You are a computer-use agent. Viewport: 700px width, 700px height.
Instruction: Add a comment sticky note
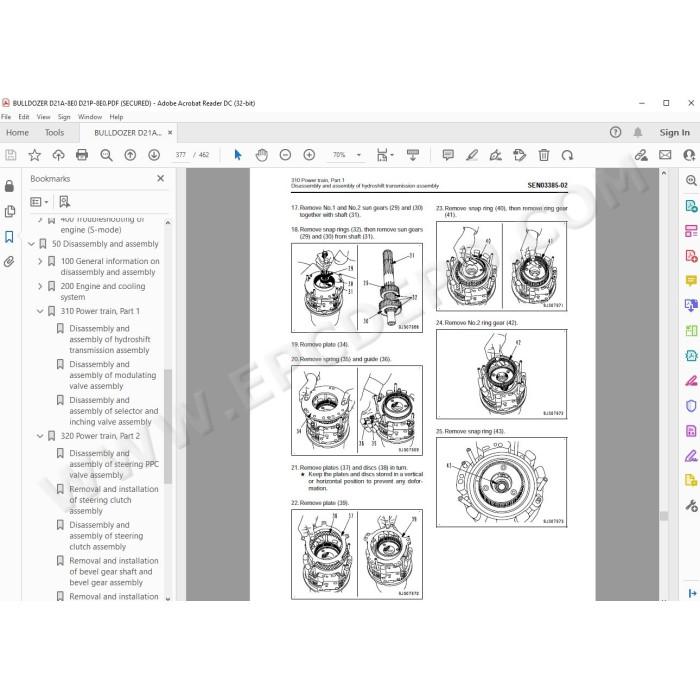(x=448, y=155)
